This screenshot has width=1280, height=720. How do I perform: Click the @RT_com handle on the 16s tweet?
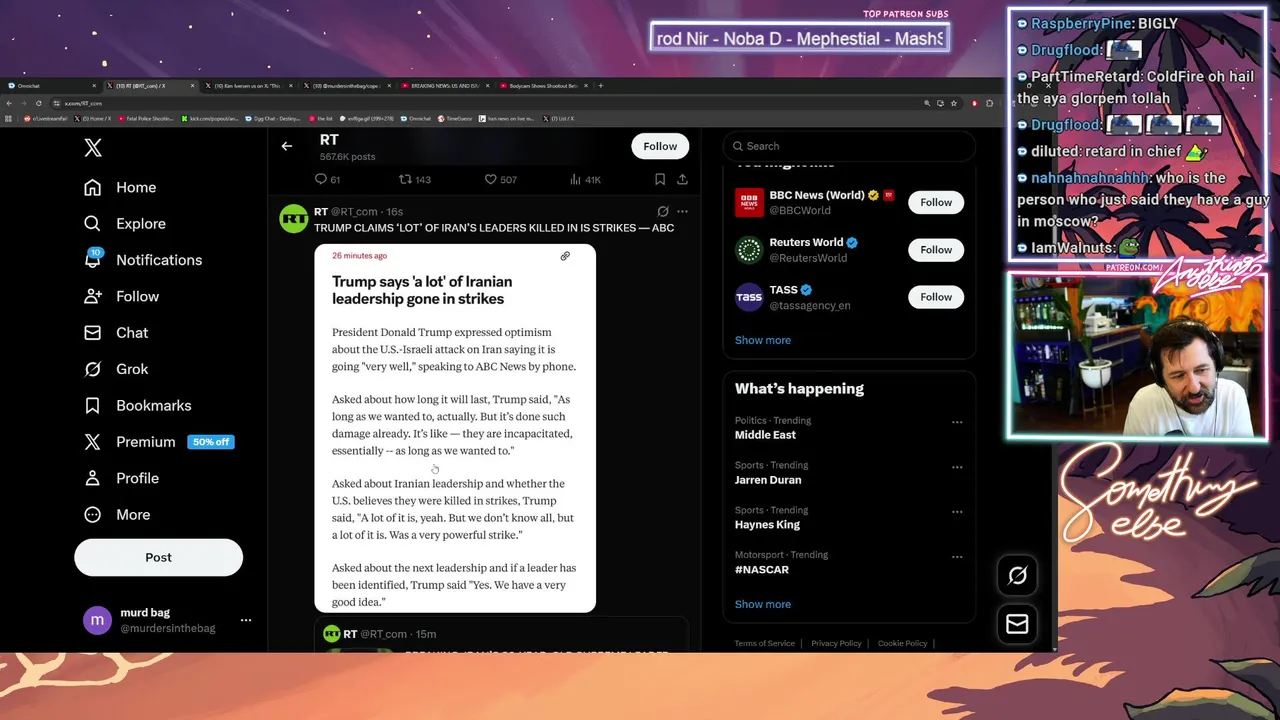click(354, 212)
